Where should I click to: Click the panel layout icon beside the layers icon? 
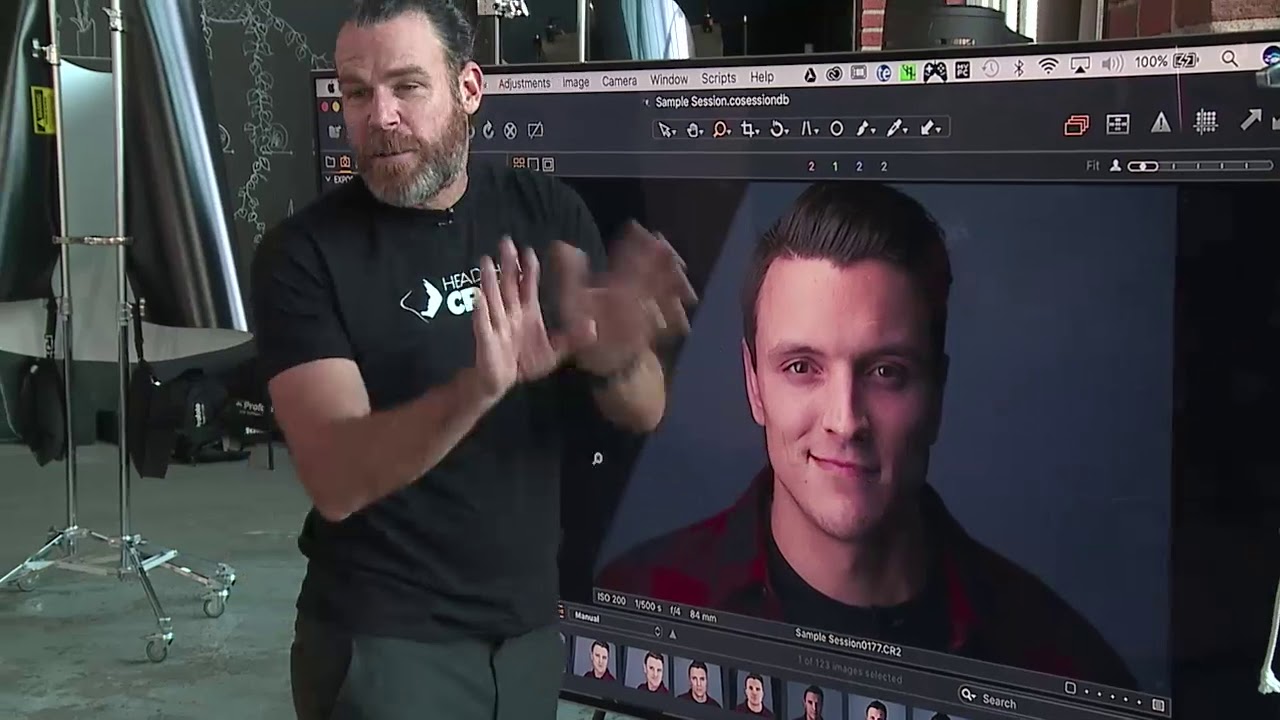[x=1118, y=124]
